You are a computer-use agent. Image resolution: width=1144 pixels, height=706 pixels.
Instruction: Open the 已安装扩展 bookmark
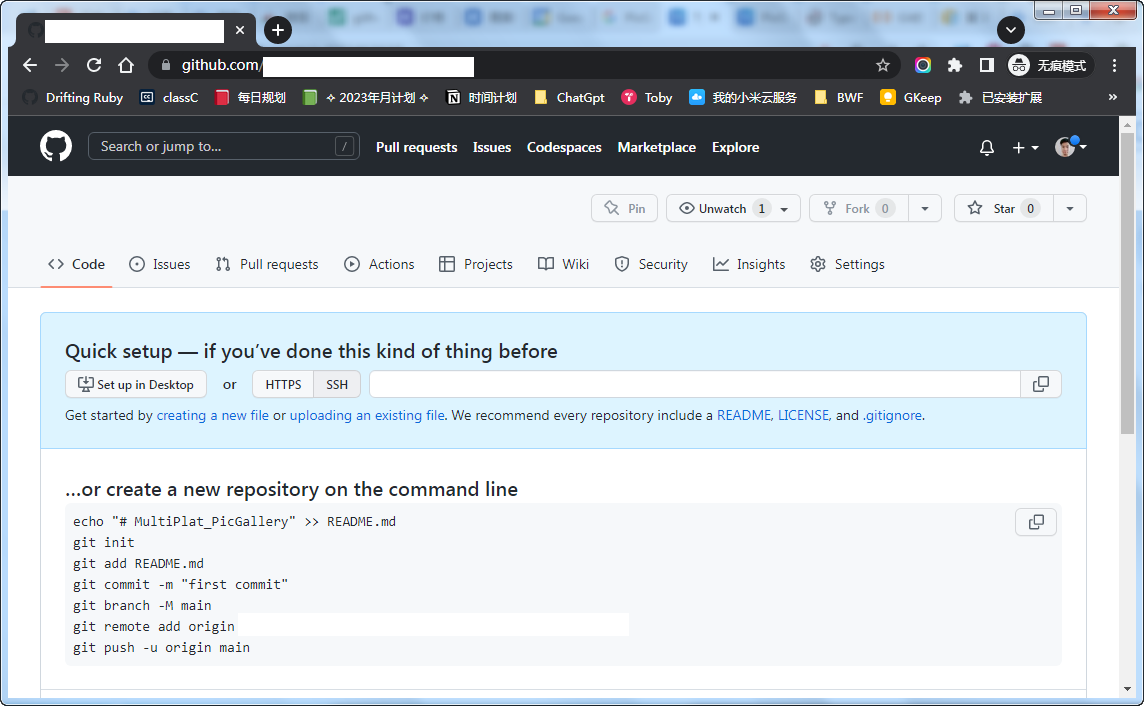(x=1000, y=98)
